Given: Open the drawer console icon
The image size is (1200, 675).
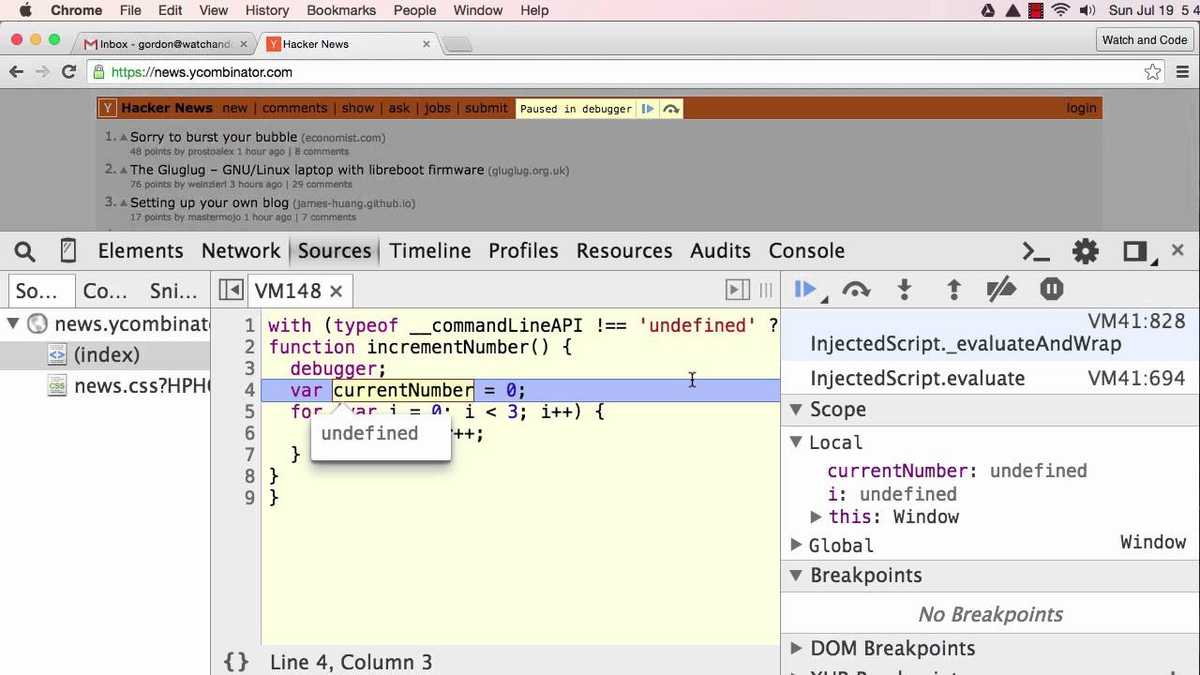Looking at the screenshot, I should click(x=1036, y=252).
